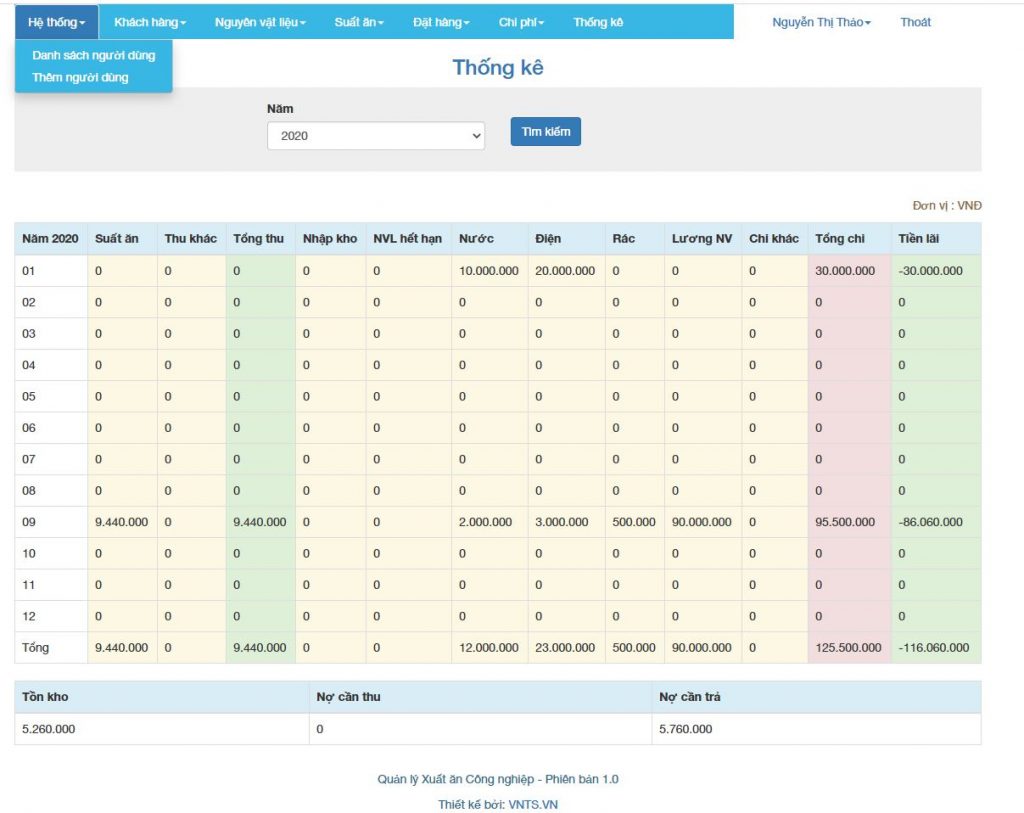The image size is (1024, 813).
Task: Click the Nợ cần trả value 5.760.000
Action: (x=685, y=729)
